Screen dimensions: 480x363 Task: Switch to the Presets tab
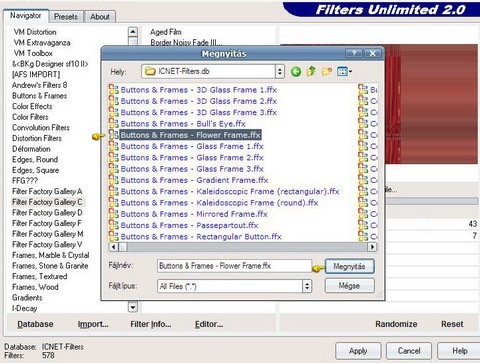(x=66, y=17)
